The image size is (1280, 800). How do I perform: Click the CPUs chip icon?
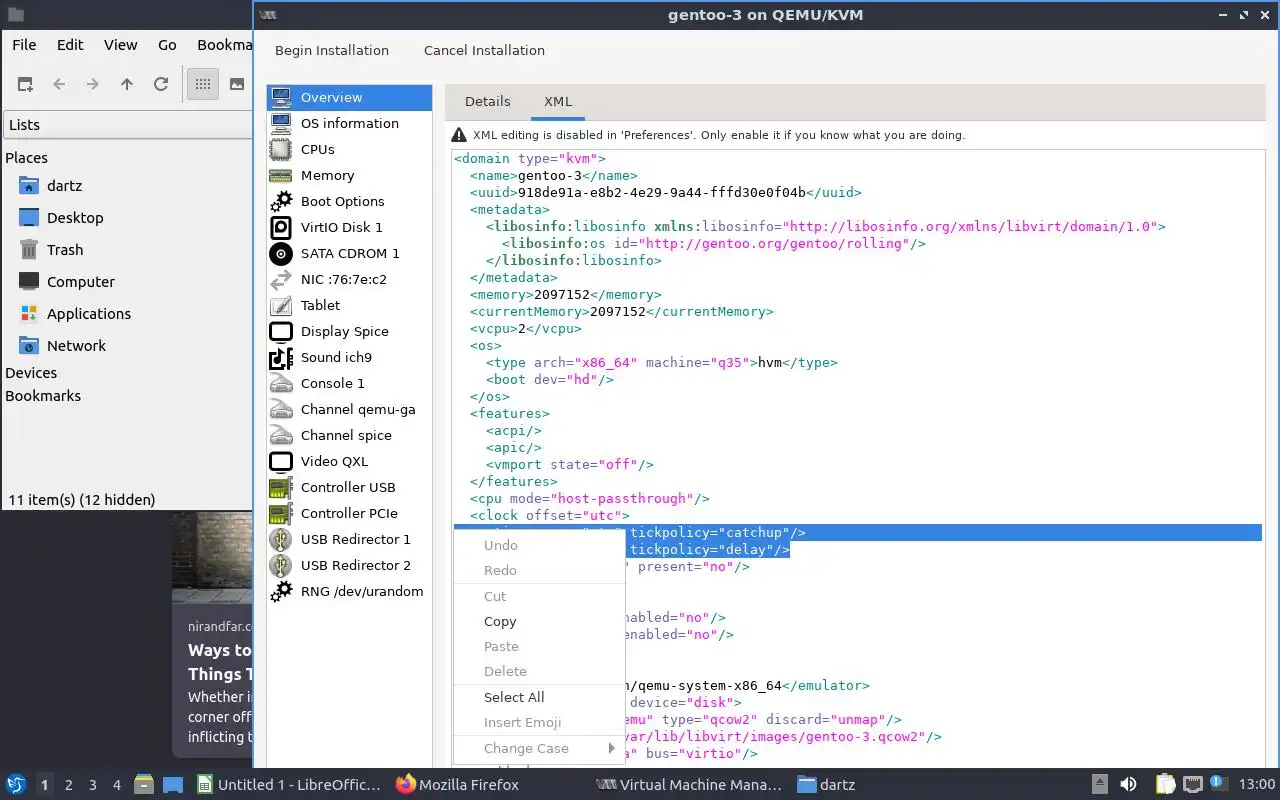tap(282, 149)
